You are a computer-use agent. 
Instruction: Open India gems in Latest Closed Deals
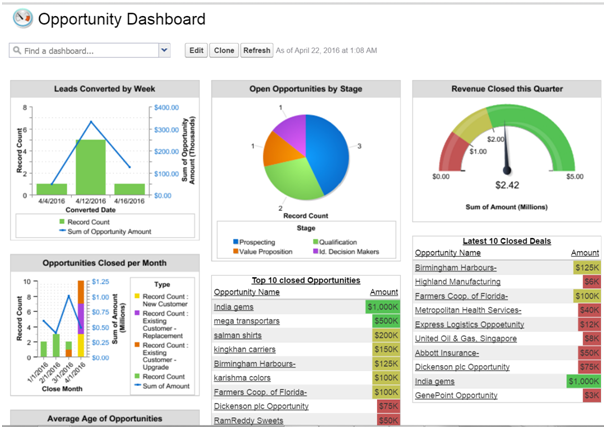434,381
